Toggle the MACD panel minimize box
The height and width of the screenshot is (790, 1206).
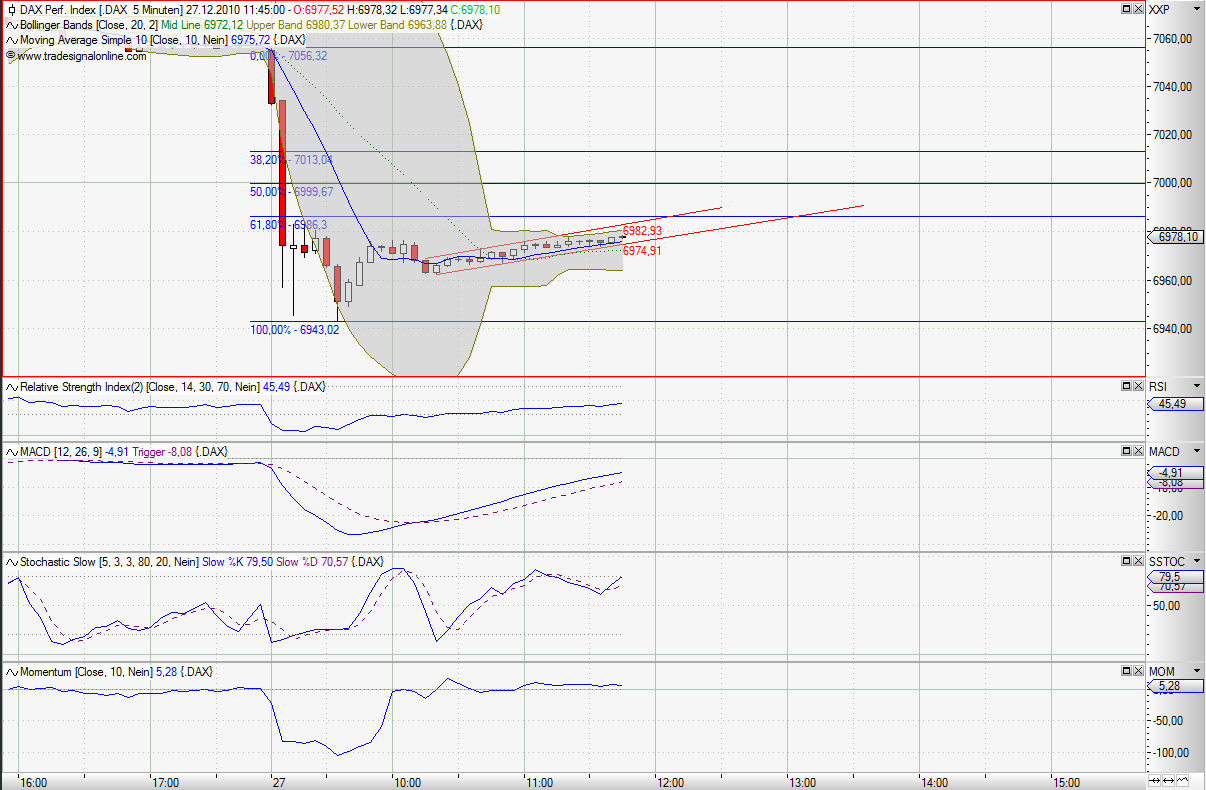pos(1127,451)
